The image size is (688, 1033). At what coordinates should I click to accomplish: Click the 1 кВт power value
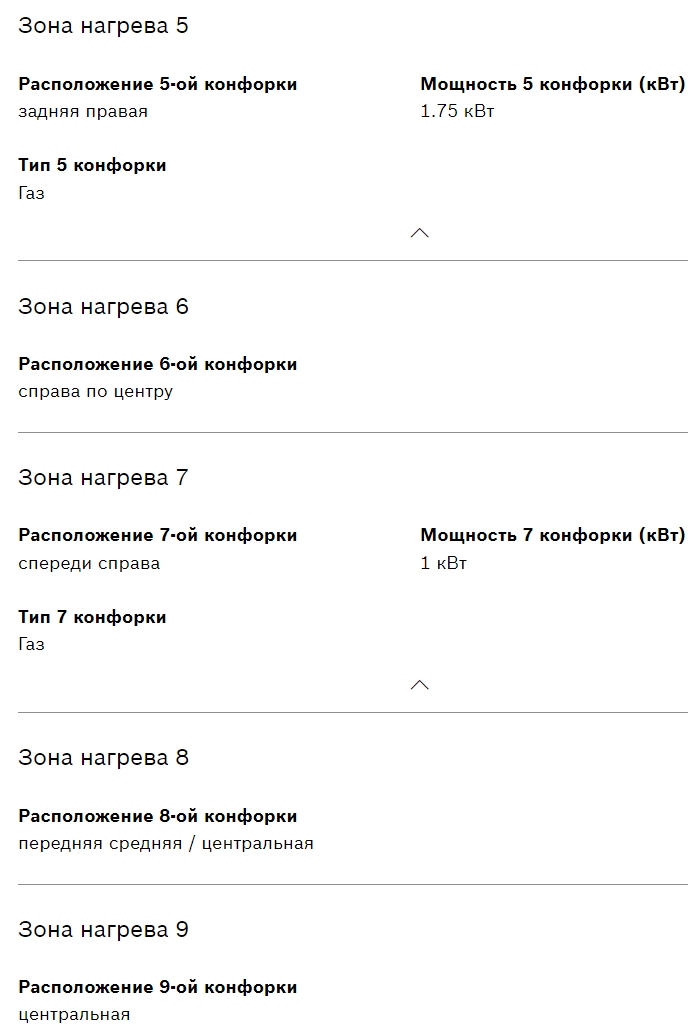point(443,563)
